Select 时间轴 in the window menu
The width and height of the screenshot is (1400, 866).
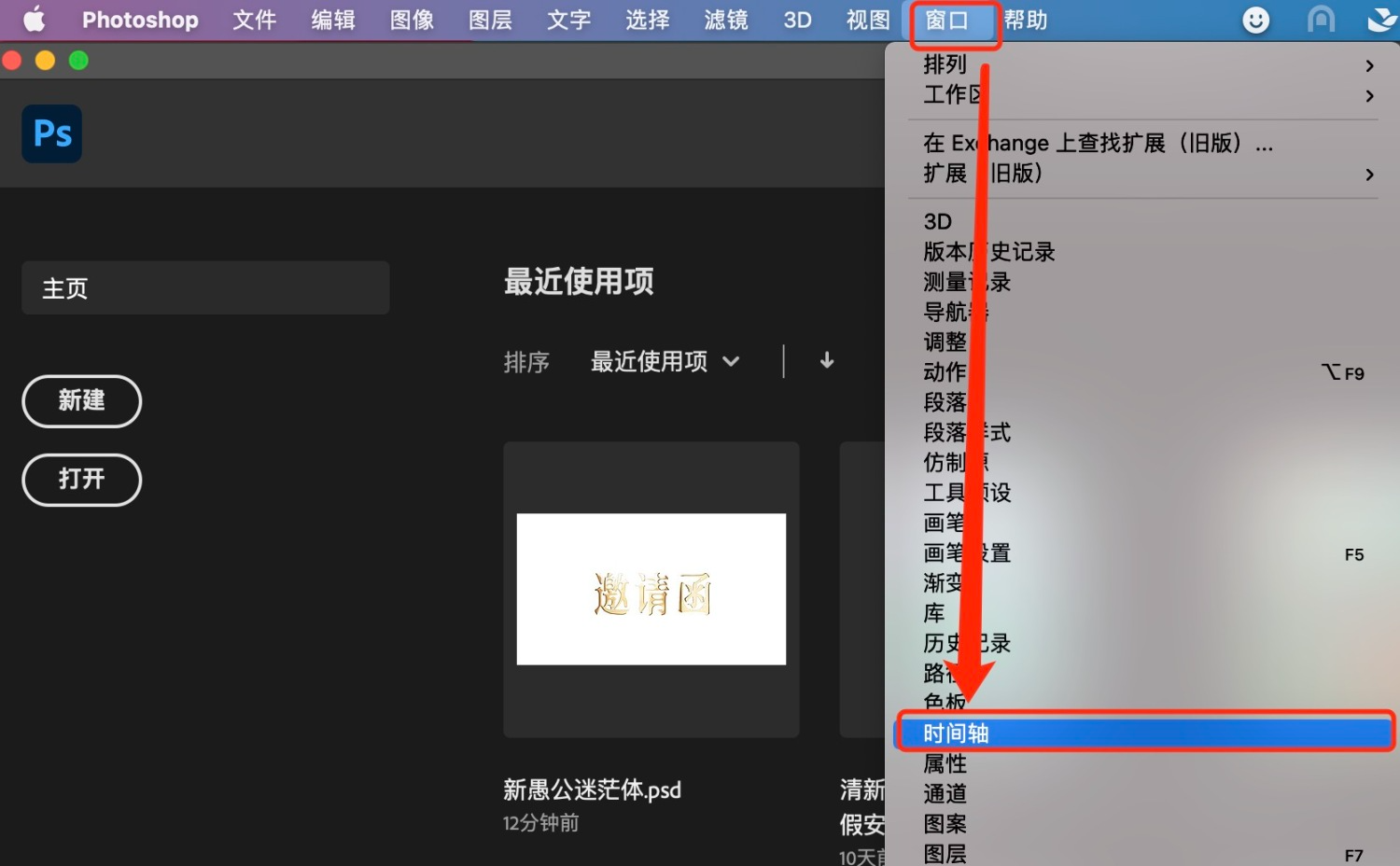(1145, 733)
